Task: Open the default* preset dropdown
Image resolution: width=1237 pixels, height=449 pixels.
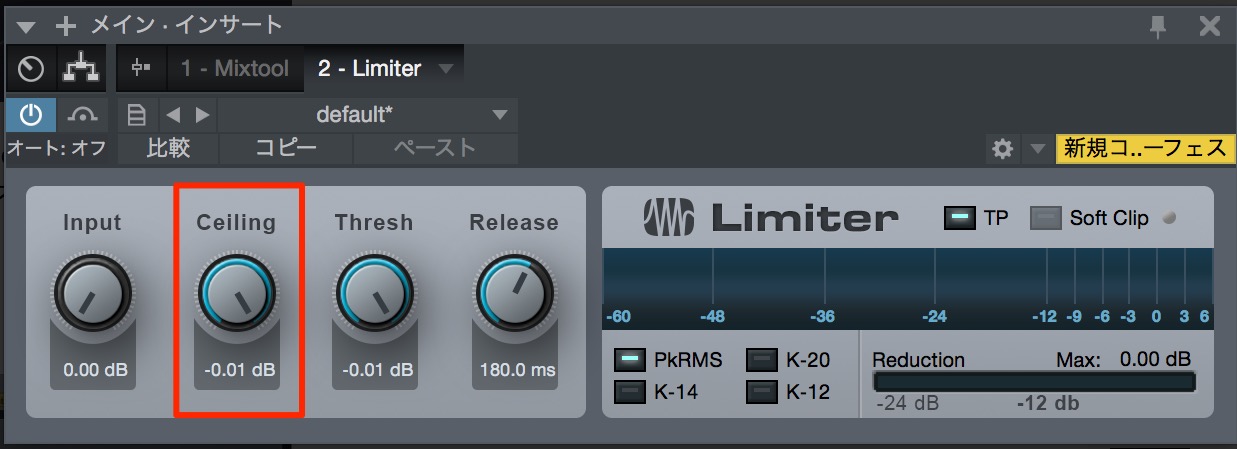Action: click(x=367, y=115)
